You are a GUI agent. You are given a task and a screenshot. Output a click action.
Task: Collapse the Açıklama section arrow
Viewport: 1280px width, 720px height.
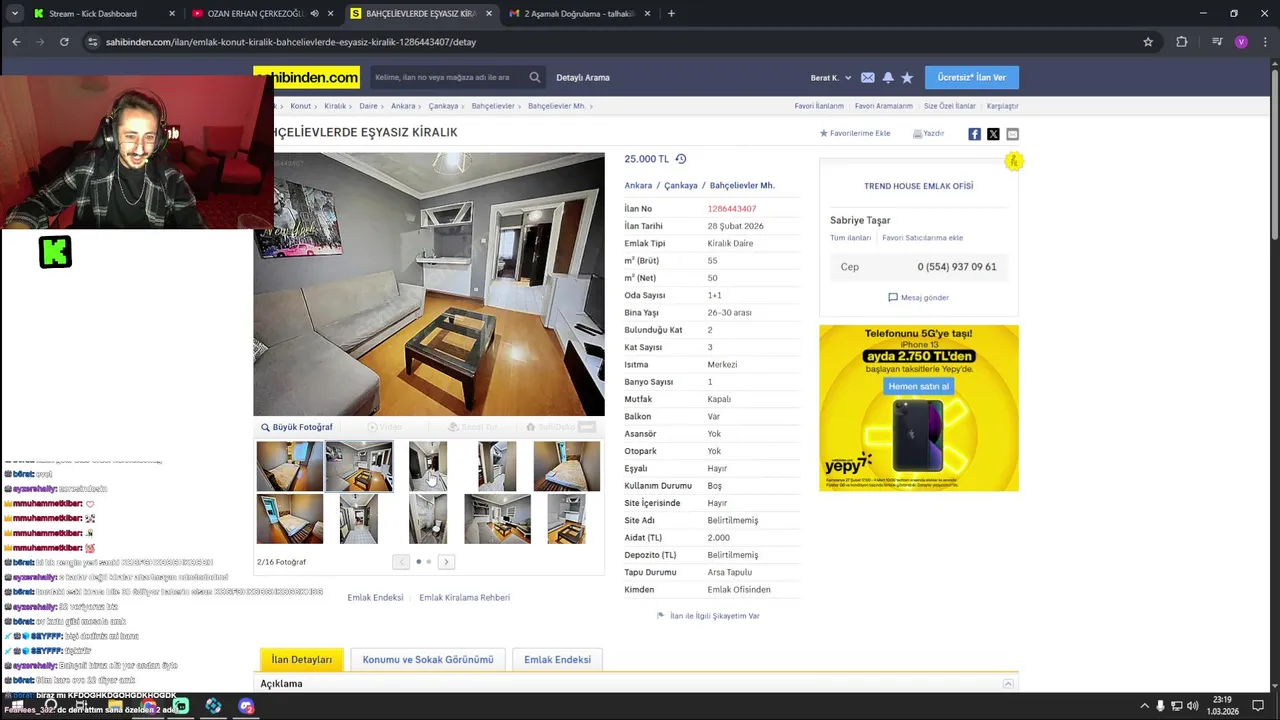[x=1008, y=684]
